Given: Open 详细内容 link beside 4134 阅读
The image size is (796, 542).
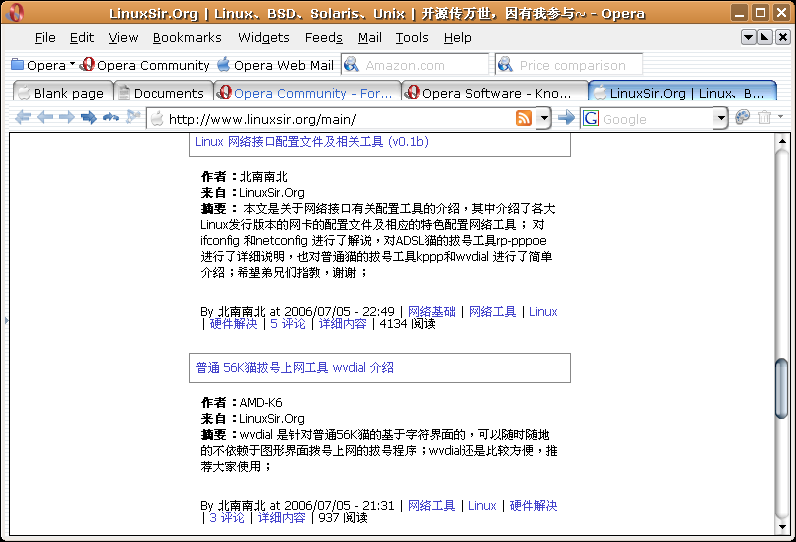Looking at the screenshot, I should (342, 324).
